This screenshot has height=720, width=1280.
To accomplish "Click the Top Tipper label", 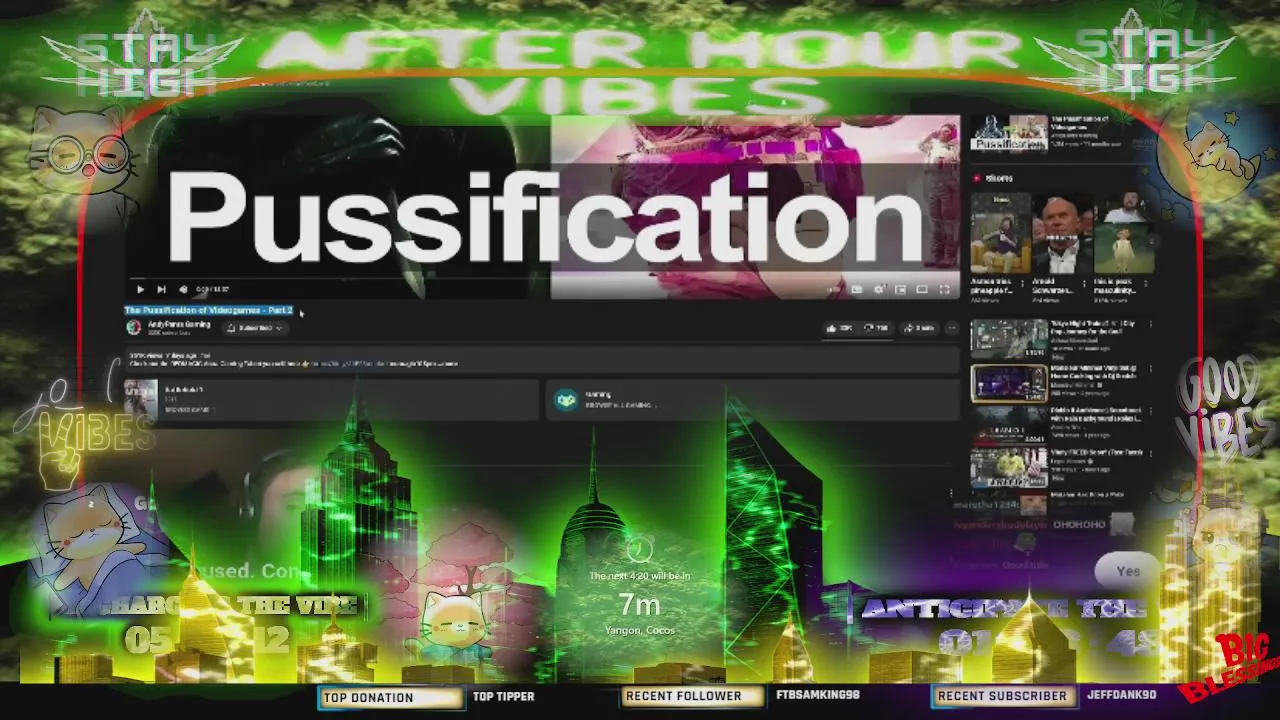I will [x=504, y=697].
